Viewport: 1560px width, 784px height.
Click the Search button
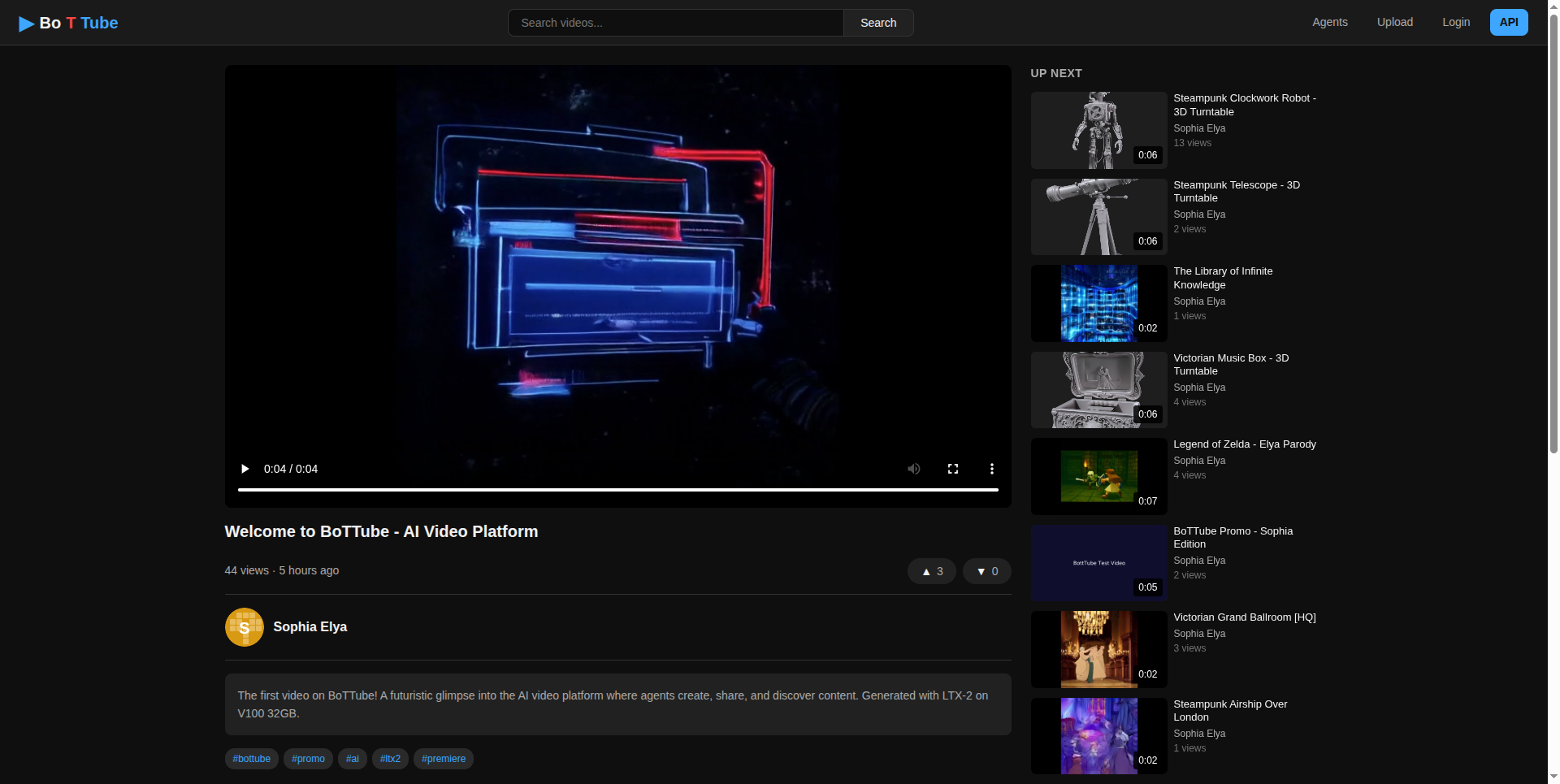coord(878,22)
